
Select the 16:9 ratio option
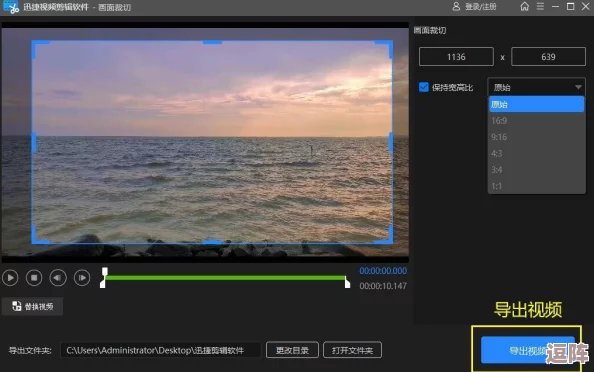[536, 121]
